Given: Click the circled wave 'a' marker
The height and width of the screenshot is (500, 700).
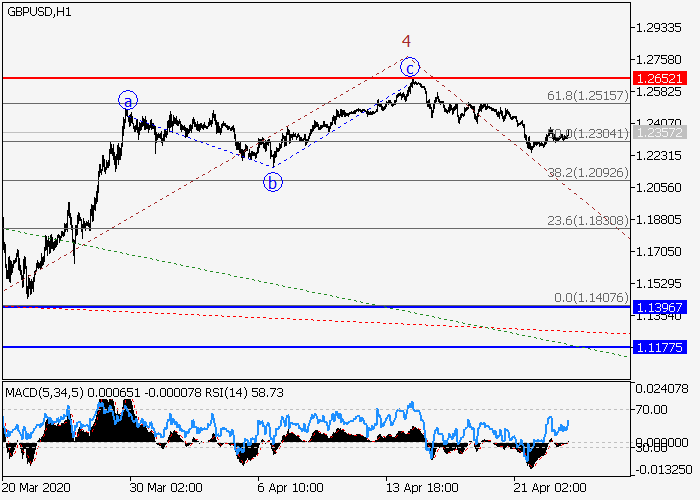Looking at the screenshot, I should [128, 100].
